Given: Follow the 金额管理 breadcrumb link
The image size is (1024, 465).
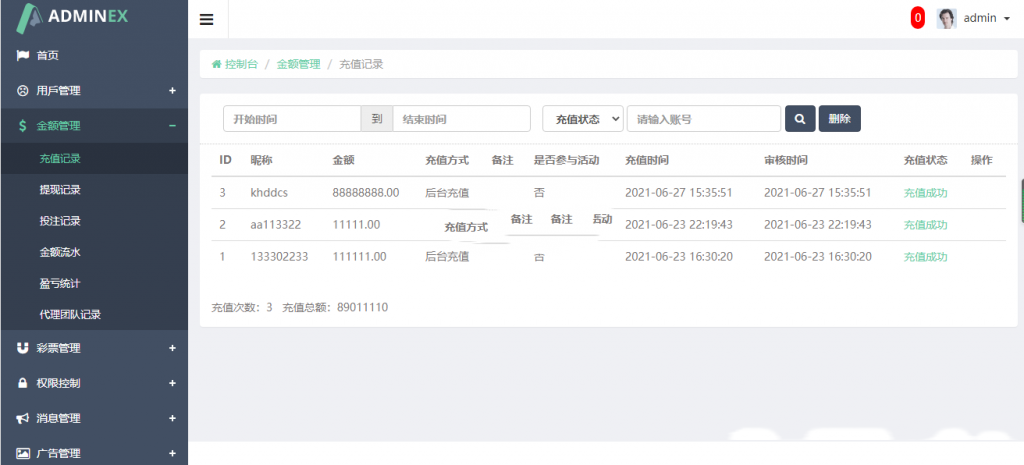Looking at the screenshot, I should (298, 64).
